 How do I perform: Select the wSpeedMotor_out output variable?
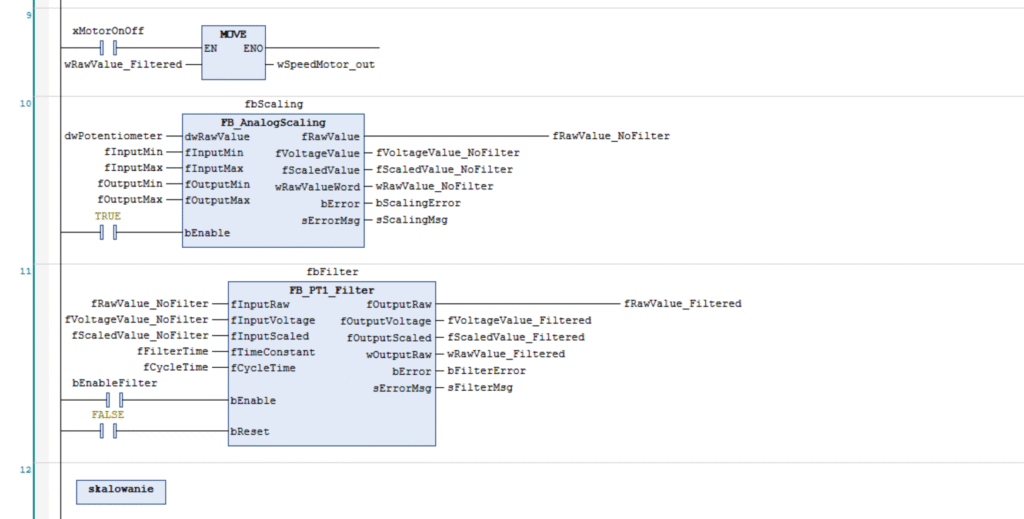(x=325, y=64)
